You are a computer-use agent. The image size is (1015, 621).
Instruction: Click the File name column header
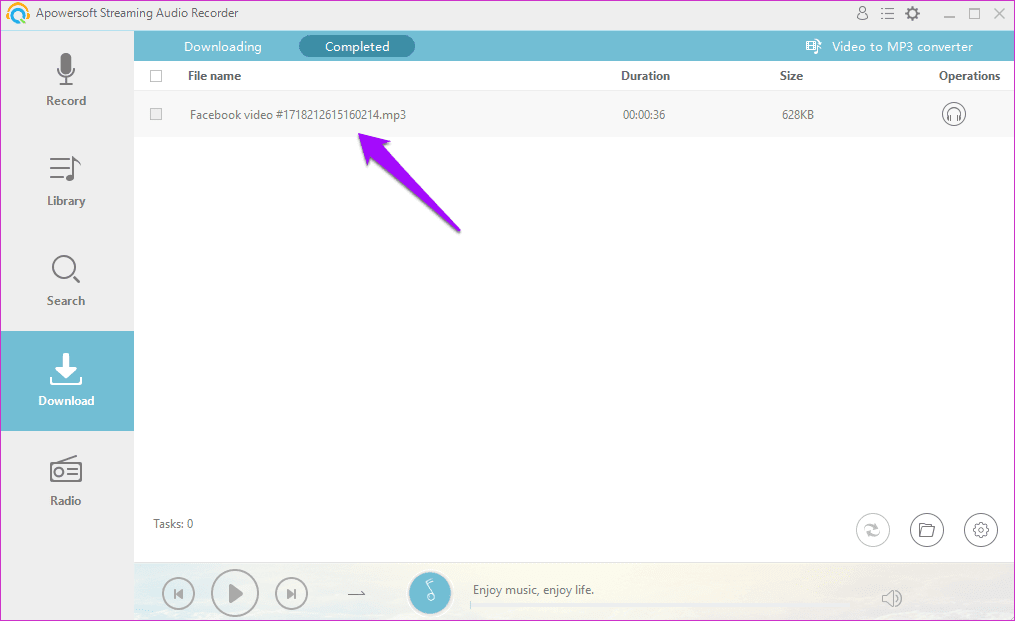pyautogui.click(x=214, y=76)
